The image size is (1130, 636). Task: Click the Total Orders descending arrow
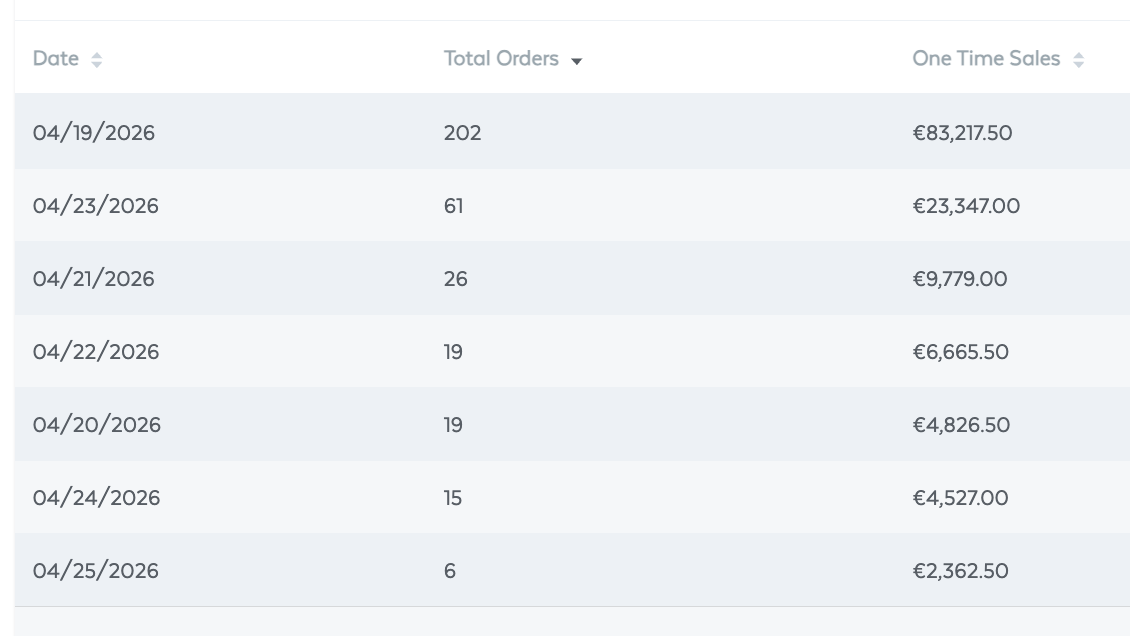click(x=577, y=61)
